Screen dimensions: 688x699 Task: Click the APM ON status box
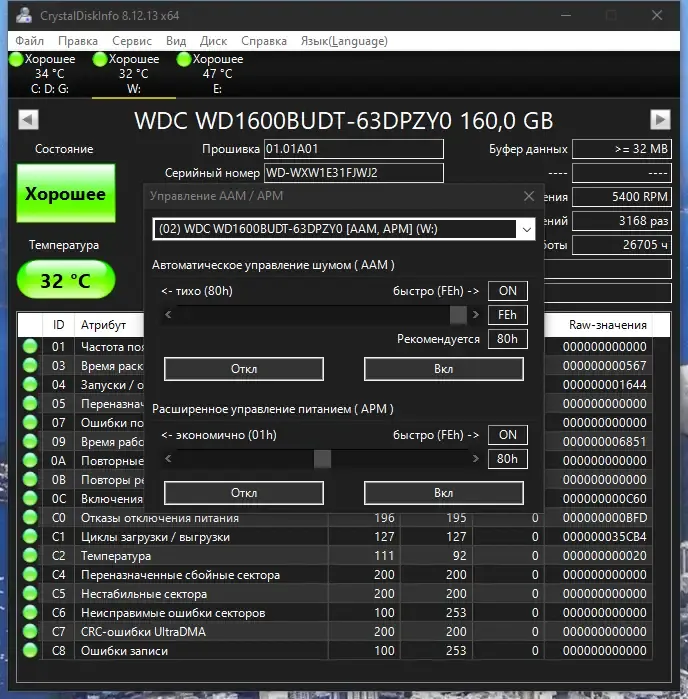coord(508,435)
